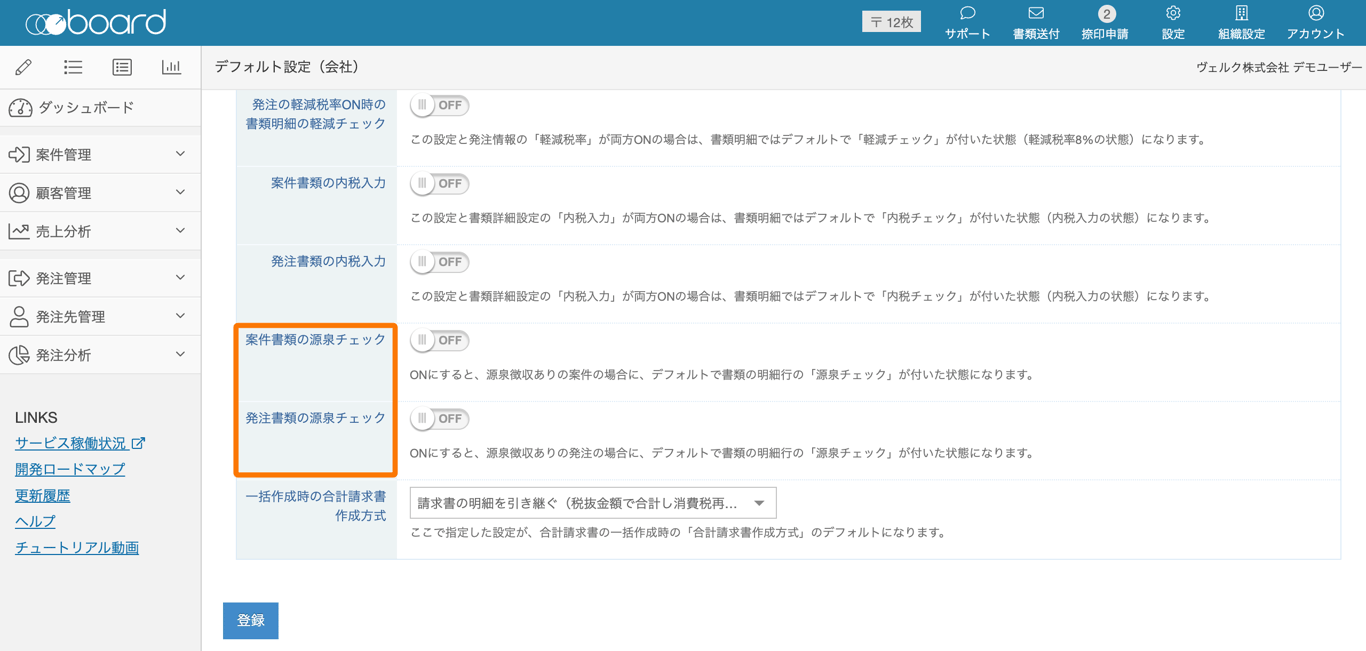Image resolution: width=1366 pixels, height=651 pixels.
Task: Expand 顧客管理 chevron
Action: (180, 192)
